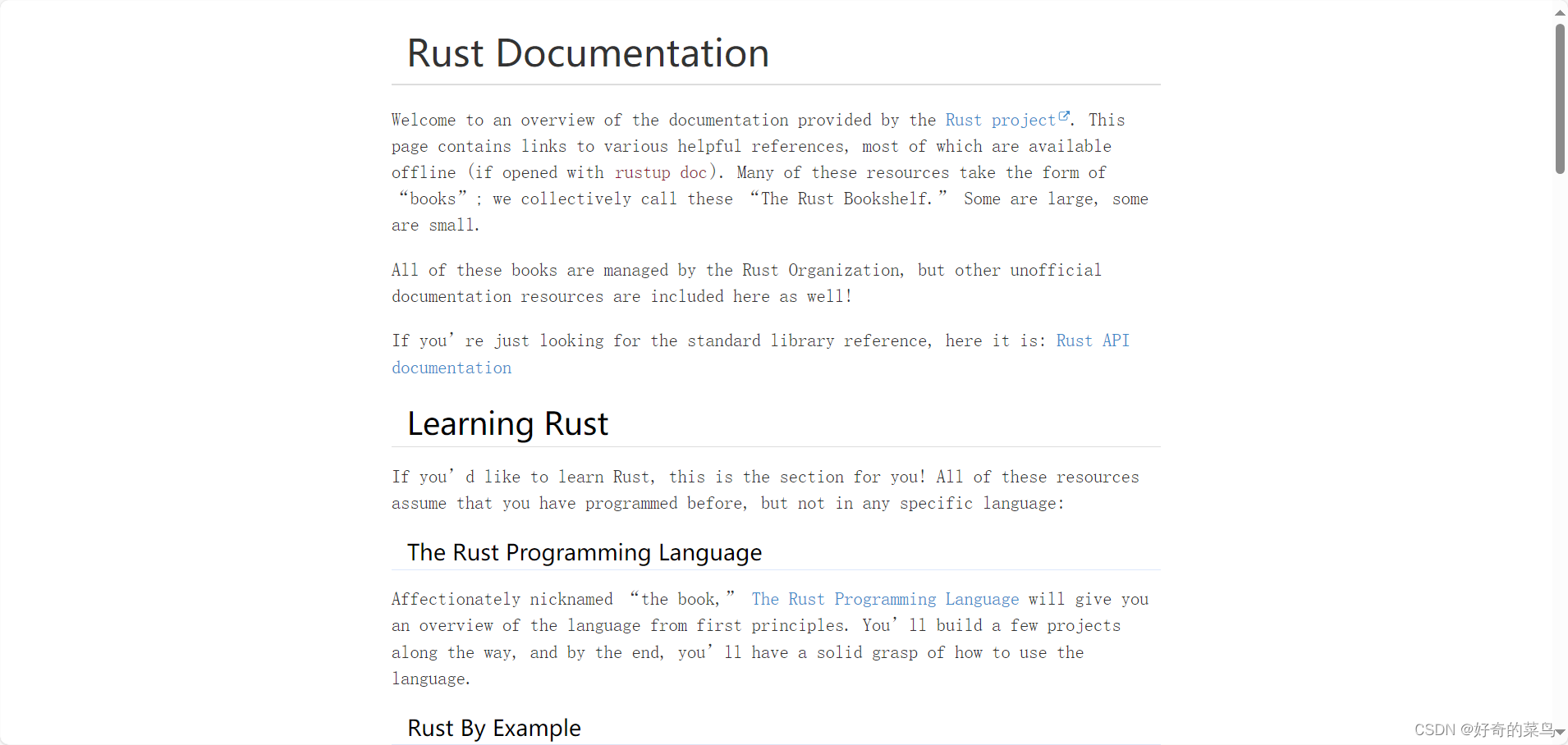The height and width of the screenshot is (745, 1568).
Task: Click the CSDN @好奇的菜鸟 watermark
Action: pyautogui.click(x=1482, y=729)
